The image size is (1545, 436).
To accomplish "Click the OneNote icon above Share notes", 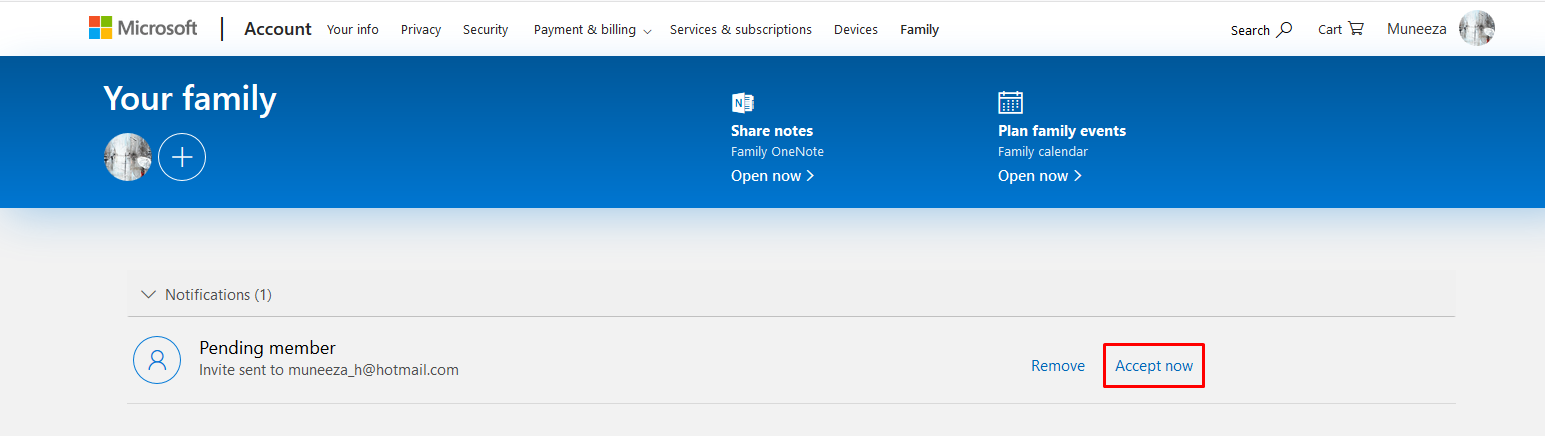I will [742, 103].
